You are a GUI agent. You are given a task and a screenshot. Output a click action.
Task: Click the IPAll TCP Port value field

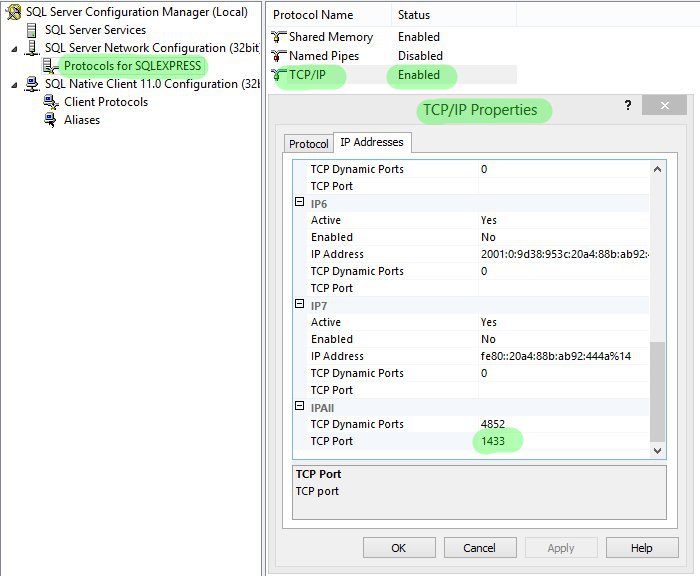560,441
